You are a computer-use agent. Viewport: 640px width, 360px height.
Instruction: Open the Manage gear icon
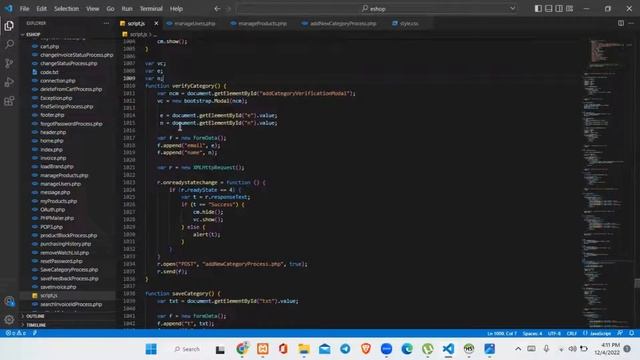[9, 320]
